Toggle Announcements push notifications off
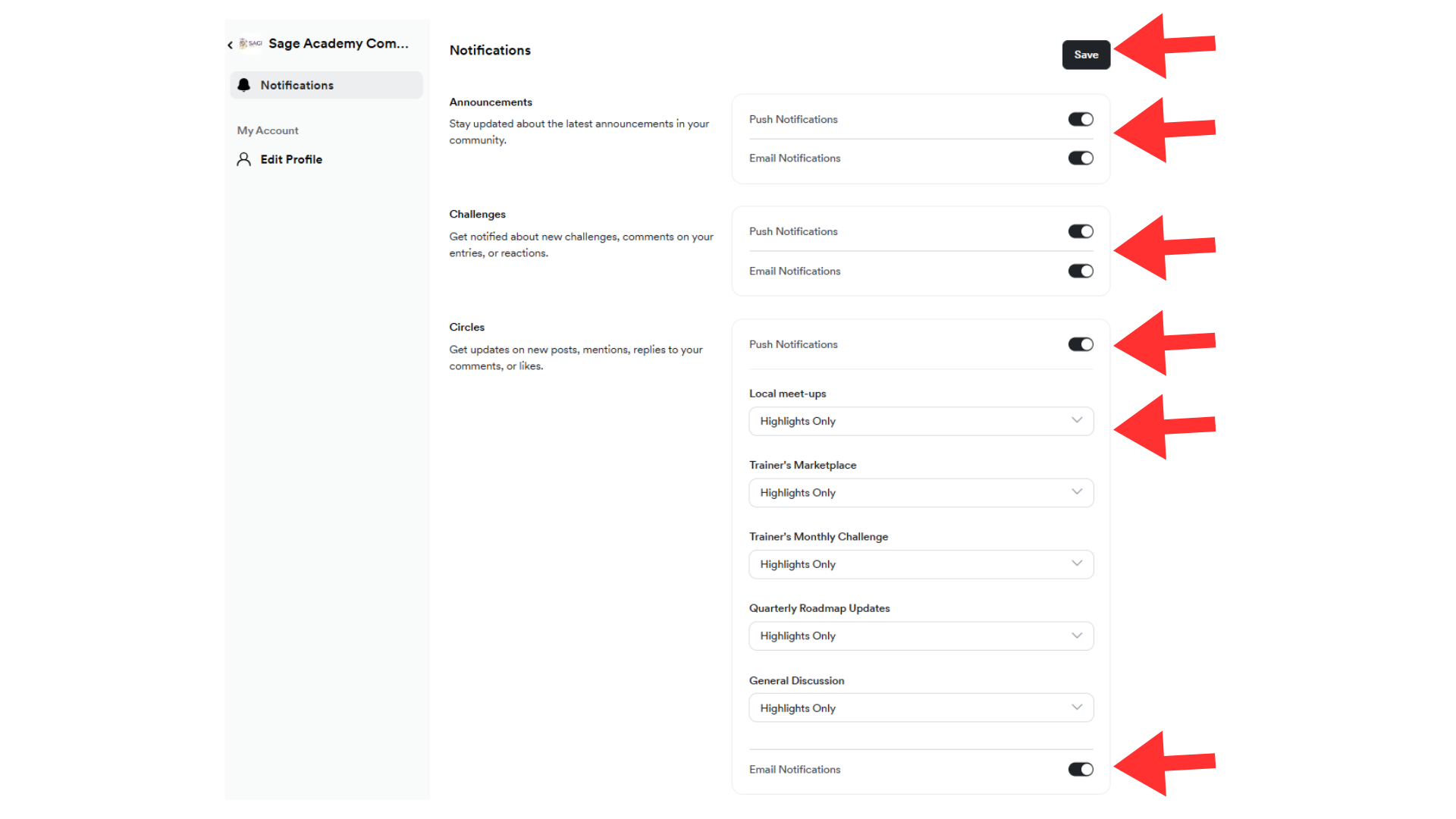The height and width of the screenshot is (819, 1456). tap(1080, 119)
